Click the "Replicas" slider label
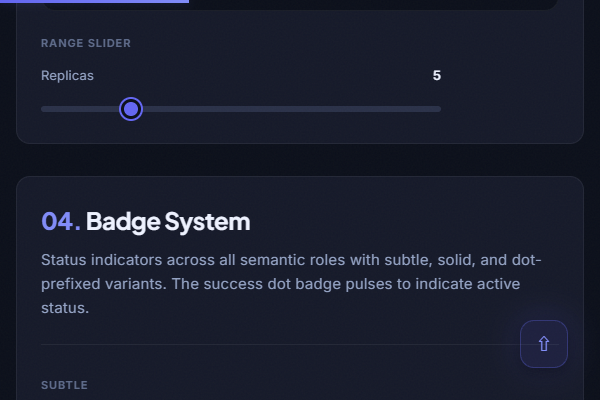 [67, 76]
